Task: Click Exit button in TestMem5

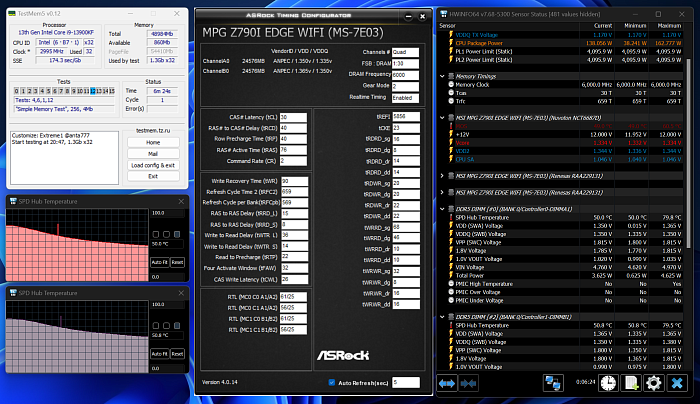Action: 153,176
